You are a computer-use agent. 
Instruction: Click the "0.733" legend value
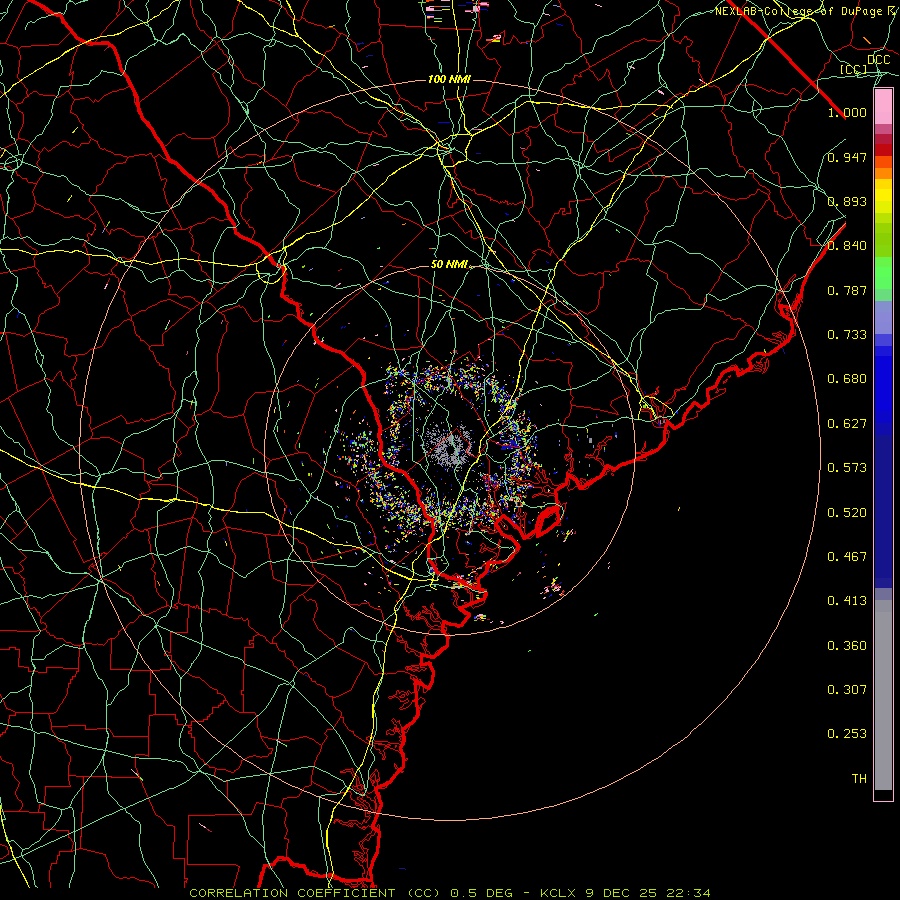tap(847, 335)
